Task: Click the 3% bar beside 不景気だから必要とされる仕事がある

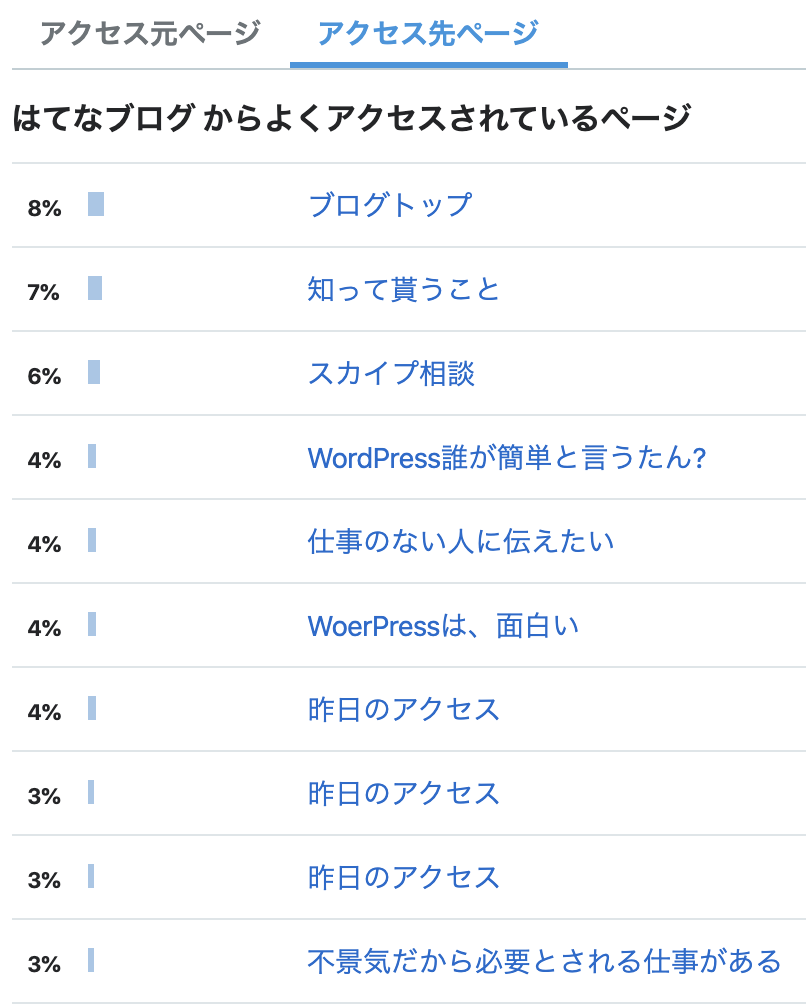Action: (91, 960)
